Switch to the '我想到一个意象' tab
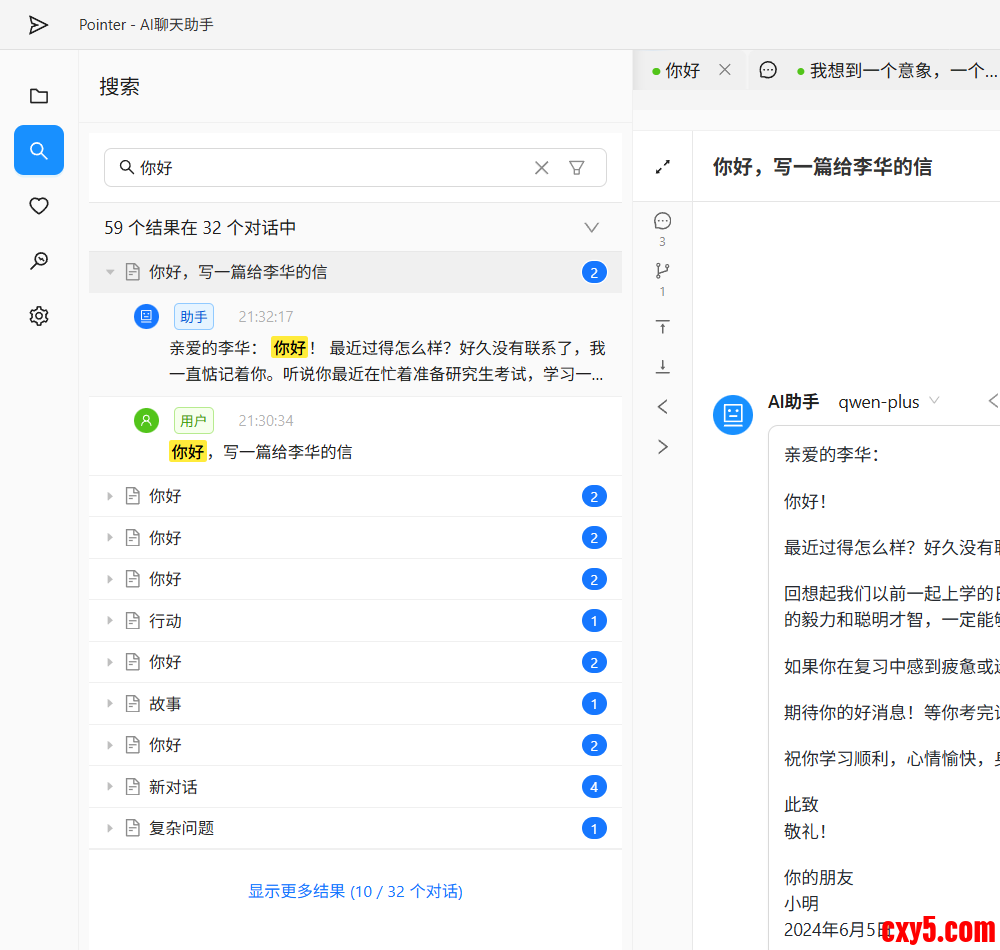This screenshot has height=950, width=1000. pos(900,71)
